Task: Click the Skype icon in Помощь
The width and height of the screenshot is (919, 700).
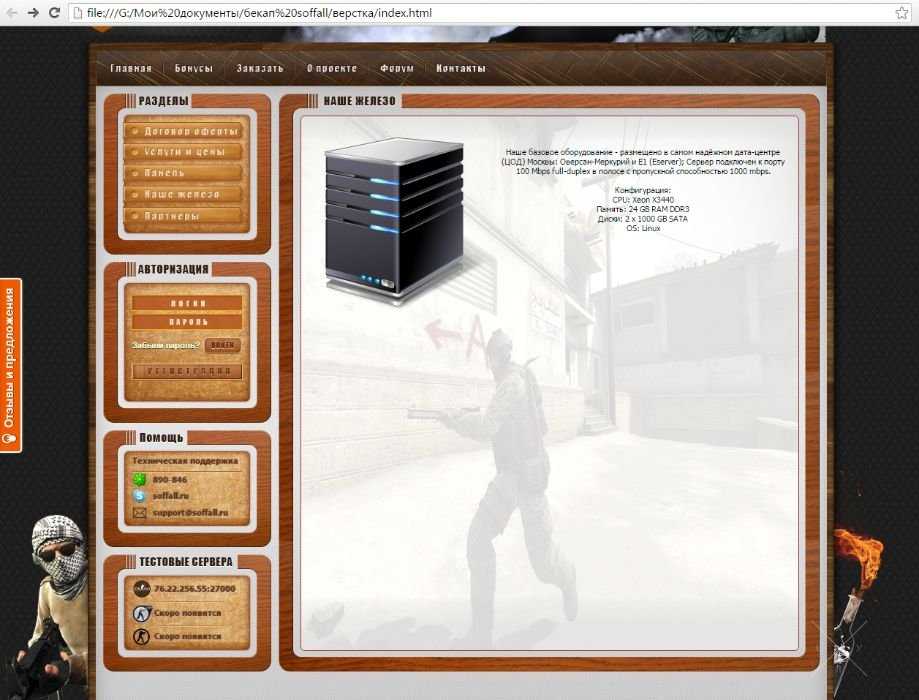Action: [x=139, y=496]
